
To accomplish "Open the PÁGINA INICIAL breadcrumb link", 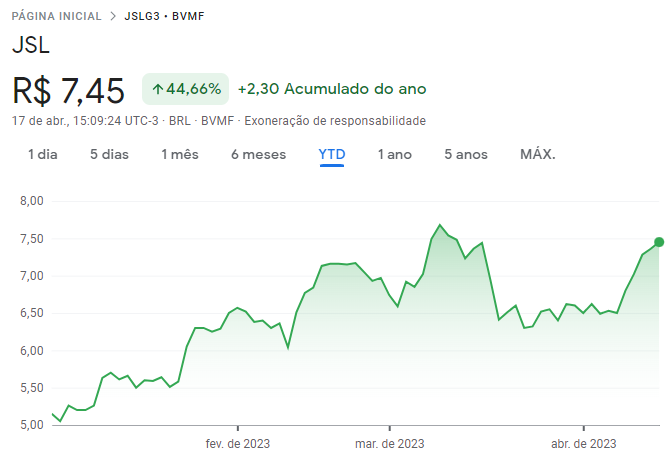I will [x=56, y=16].
